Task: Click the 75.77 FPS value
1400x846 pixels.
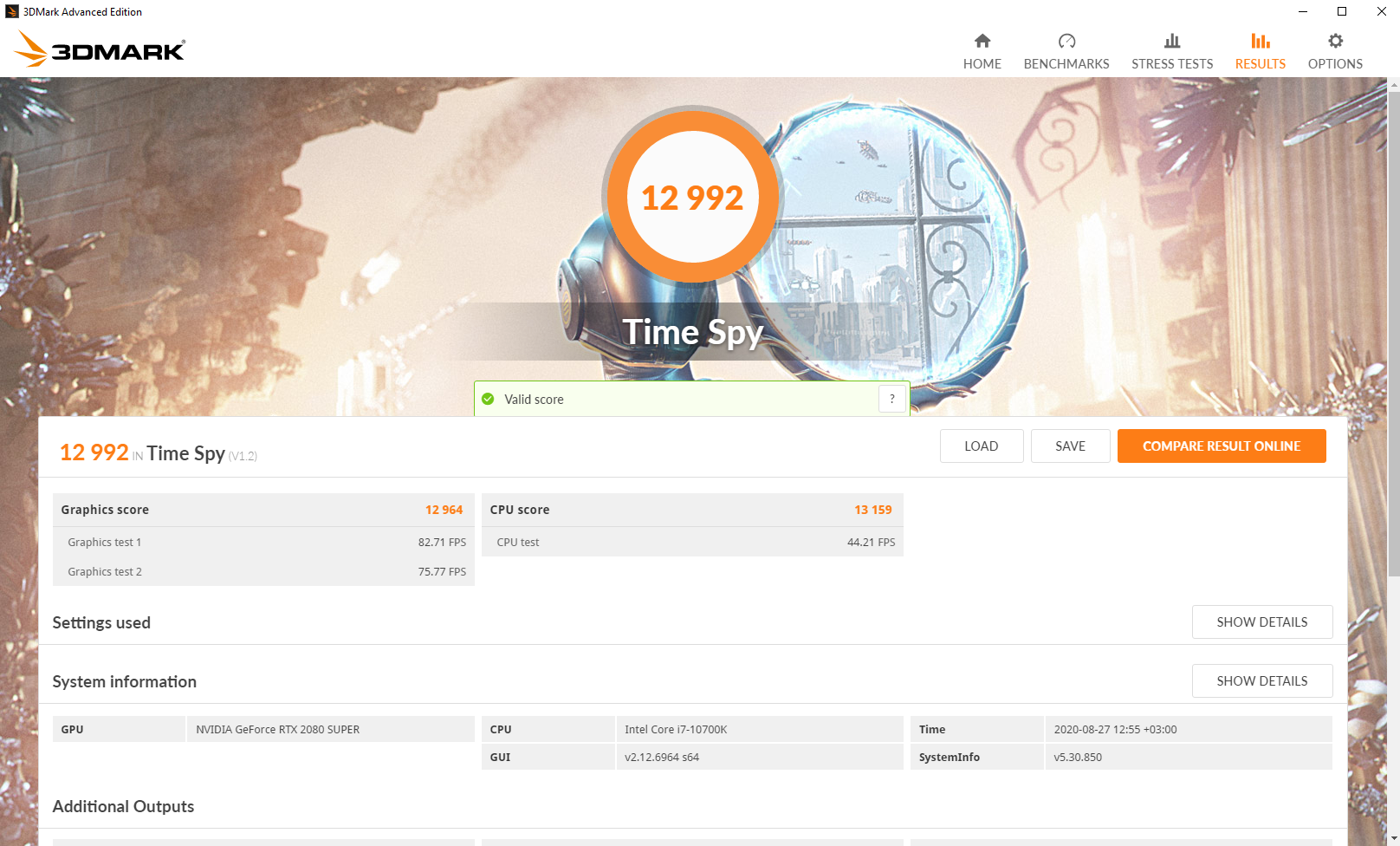Action: [442, 571]
